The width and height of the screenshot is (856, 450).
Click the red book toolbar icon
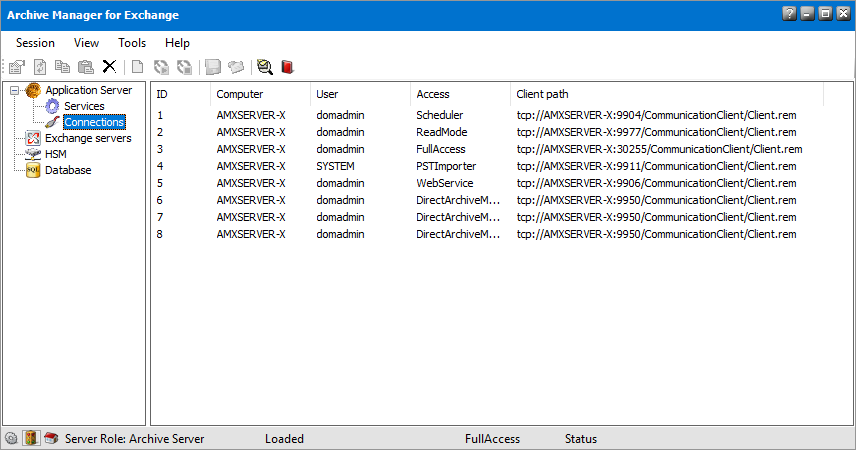(288, 67)
